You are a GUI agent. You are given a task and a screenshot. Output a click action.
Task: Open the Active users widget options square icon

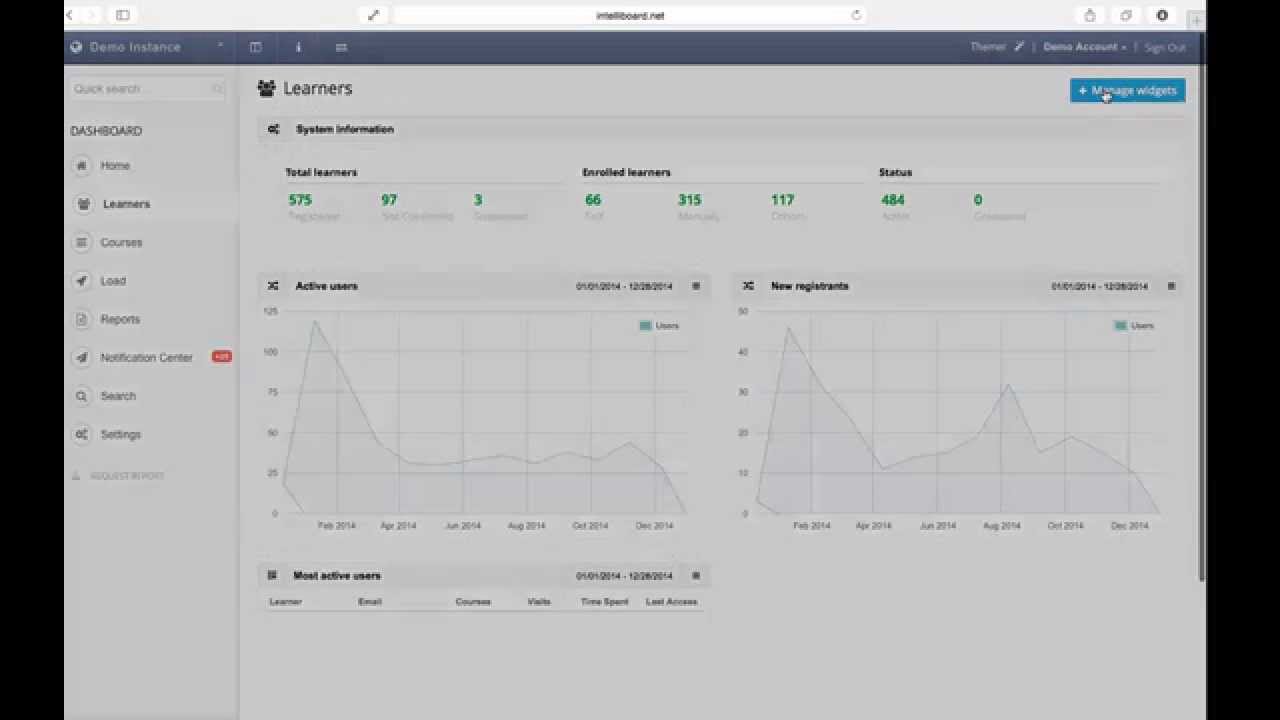[696, 286]
